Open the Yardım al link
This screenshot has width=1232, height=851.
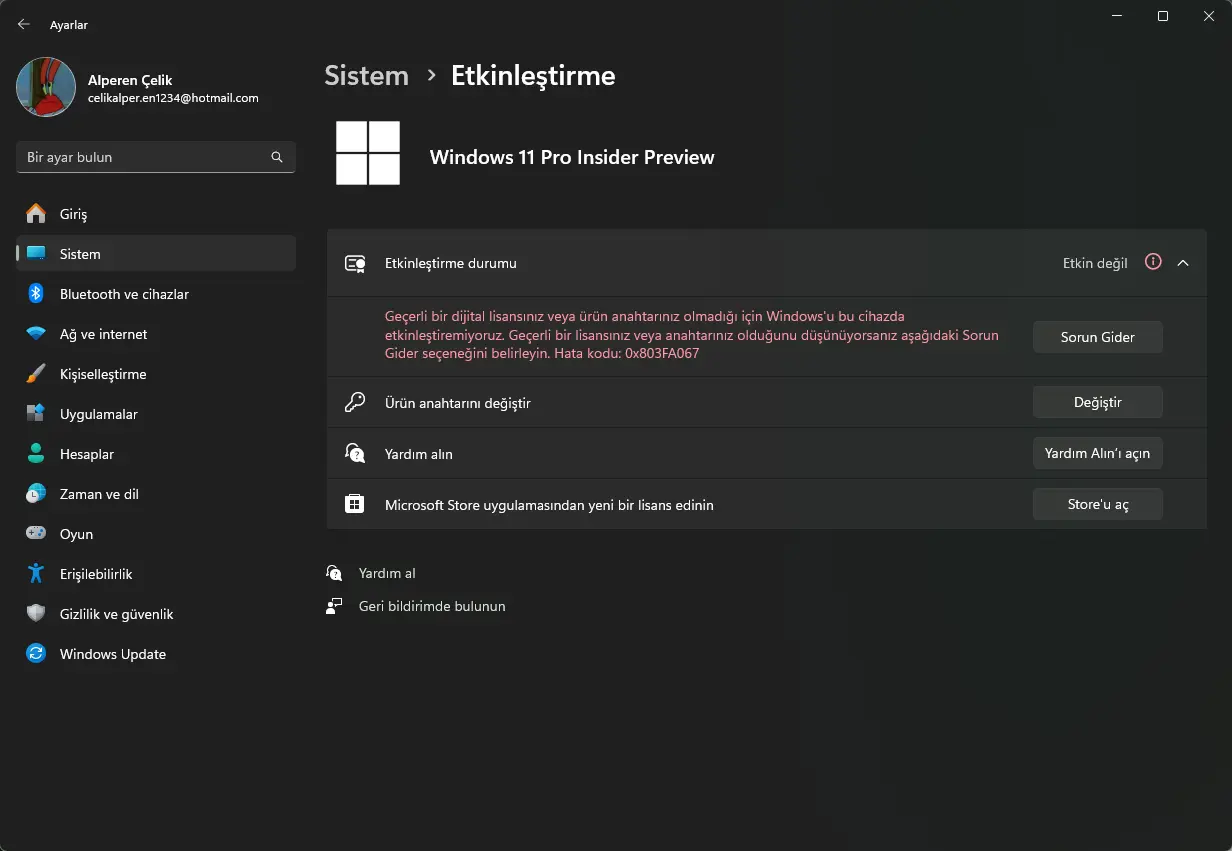pos(387,573)
